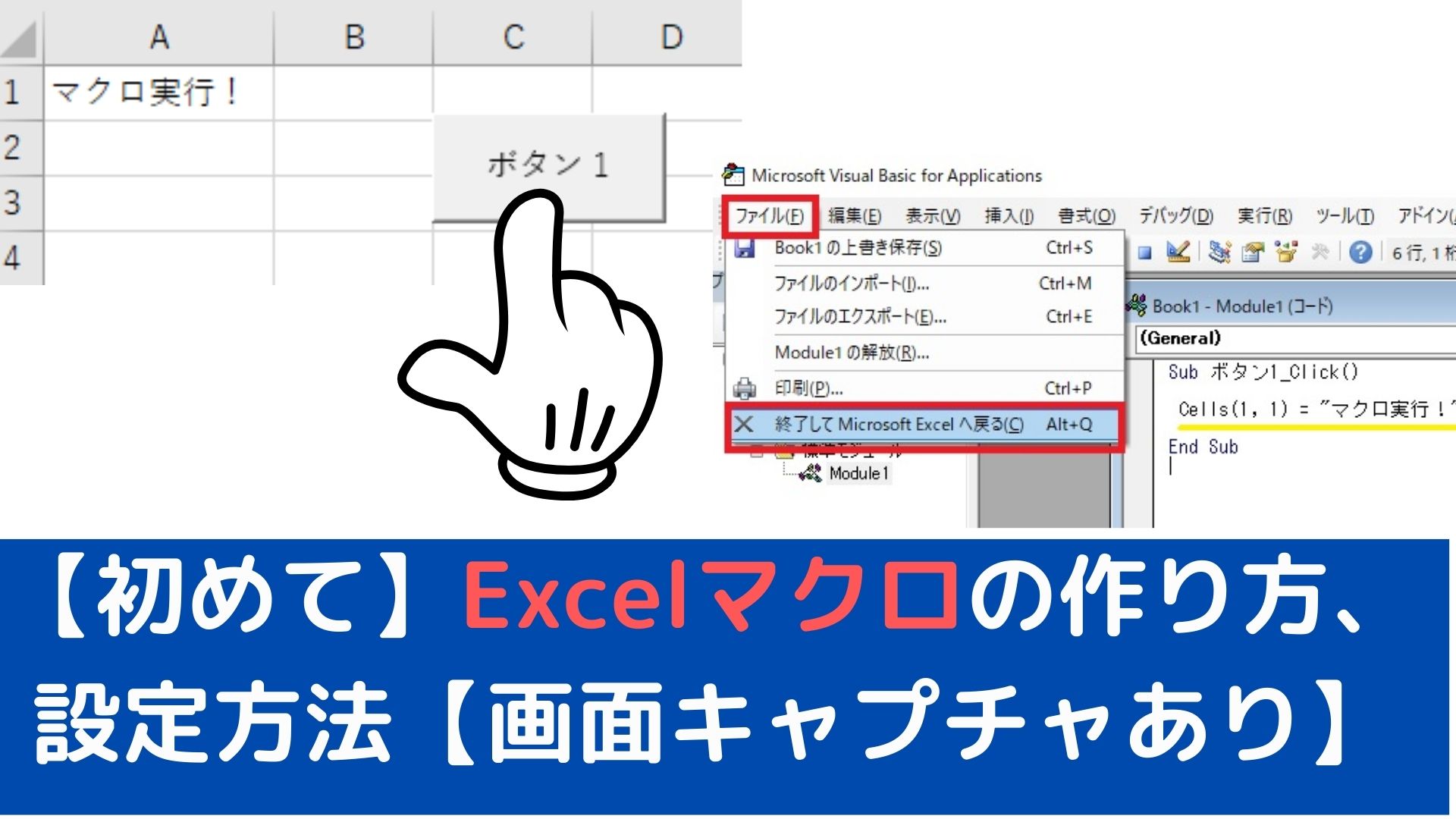1456x819 pixels.
Task: Select row 3 header
Action: (21, 202)
